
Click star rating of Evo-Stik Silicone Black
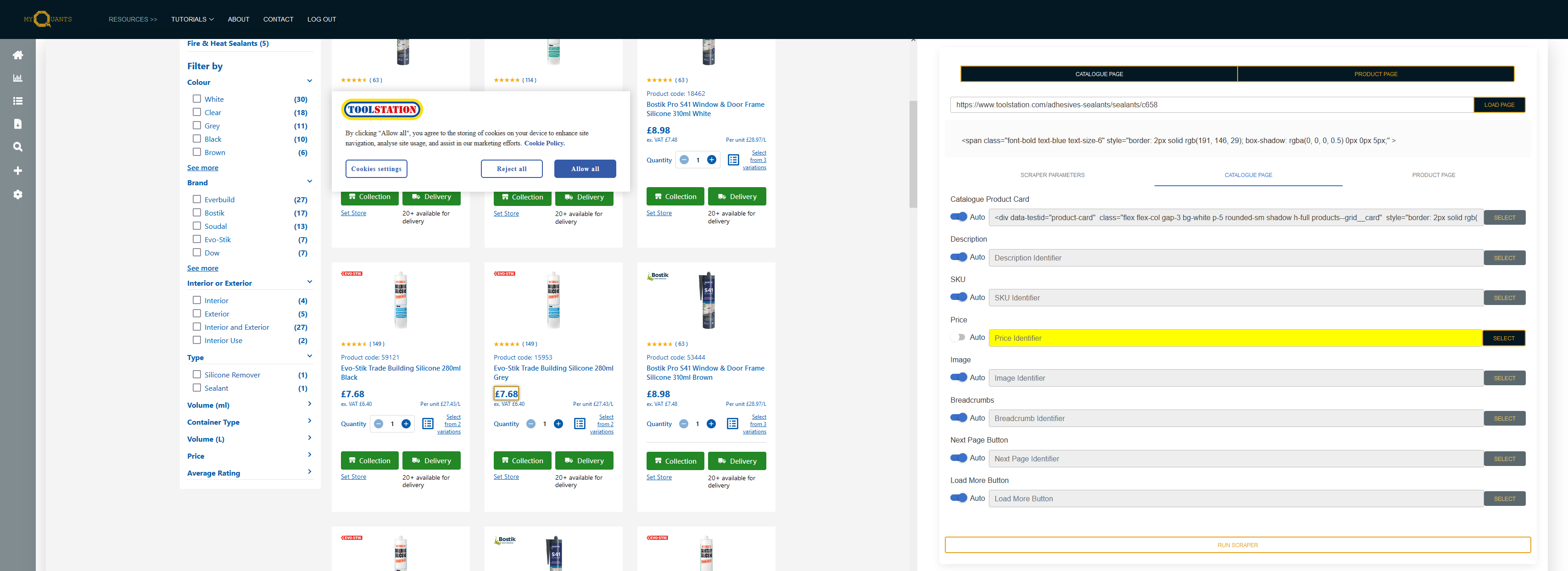[354, 344]
